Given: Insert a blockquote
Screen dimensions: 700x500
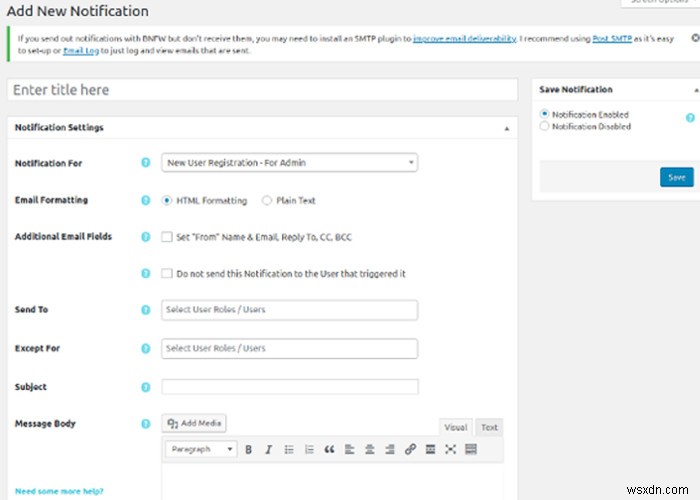Looking at the screenshot, I should pyautogui.click(x=329, y=450).
